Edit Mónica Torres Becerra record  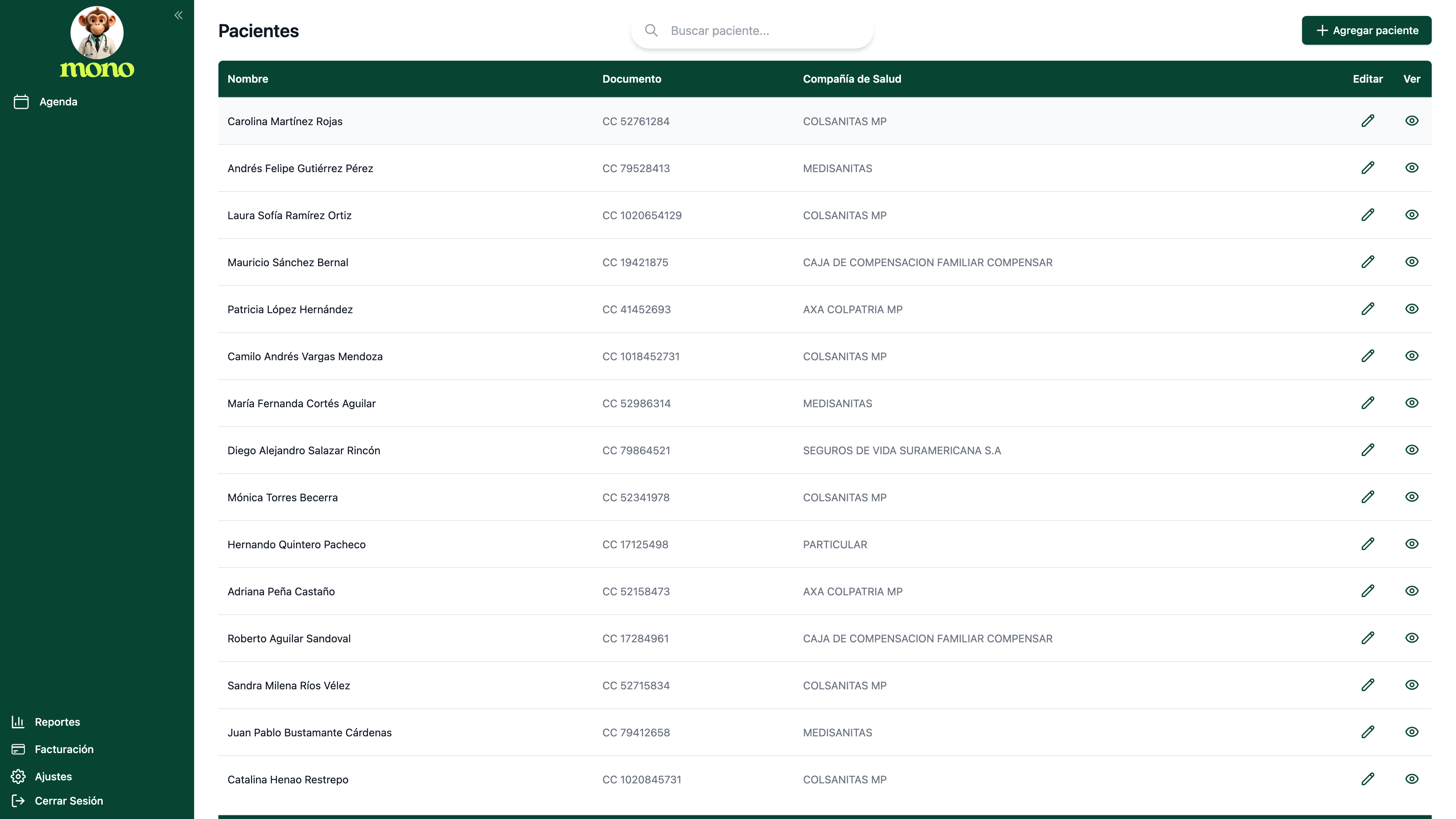pyautogui.click(x=1367, y=497)
